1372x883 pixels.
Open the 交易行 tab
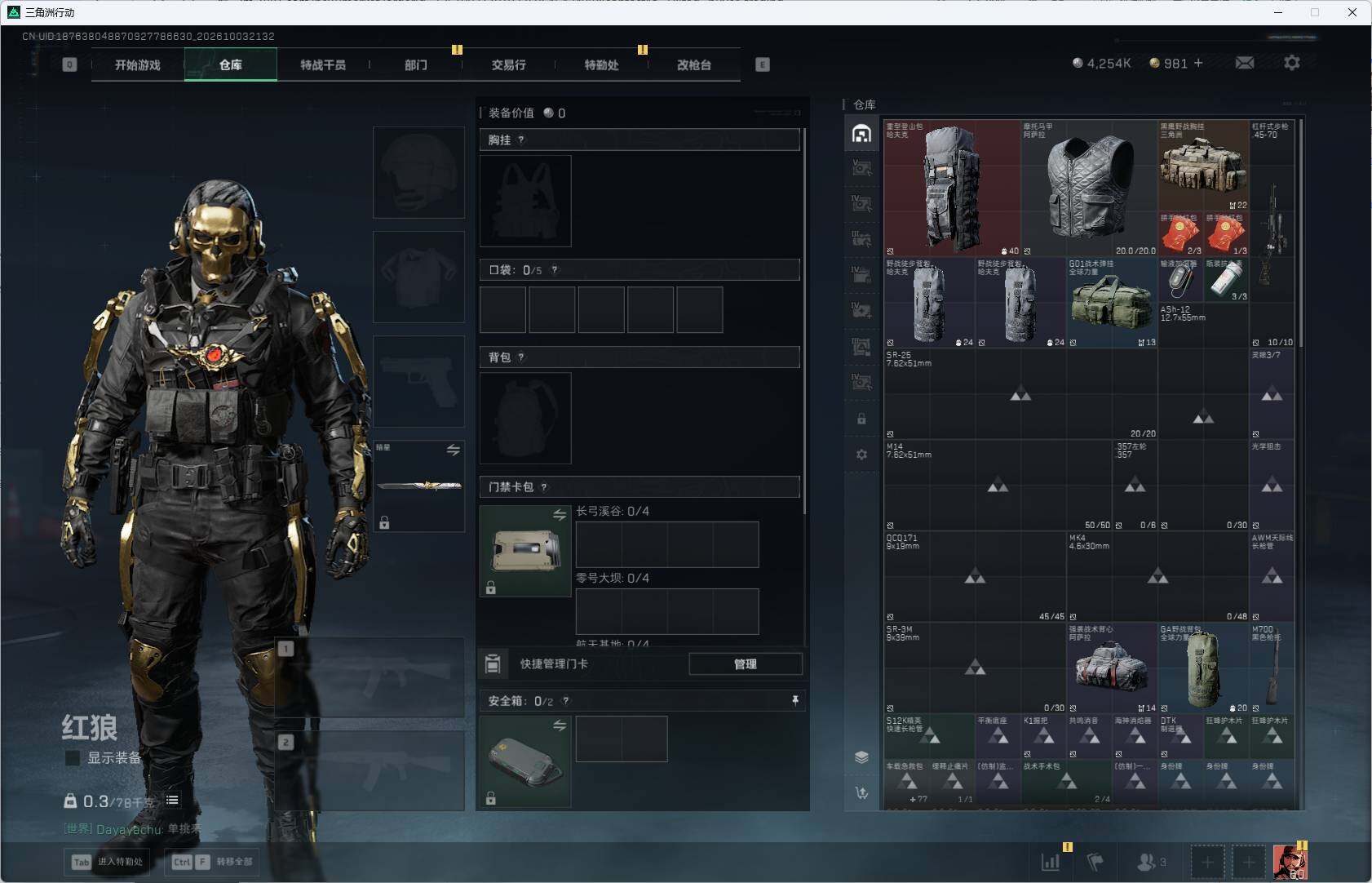click(509, 64)
